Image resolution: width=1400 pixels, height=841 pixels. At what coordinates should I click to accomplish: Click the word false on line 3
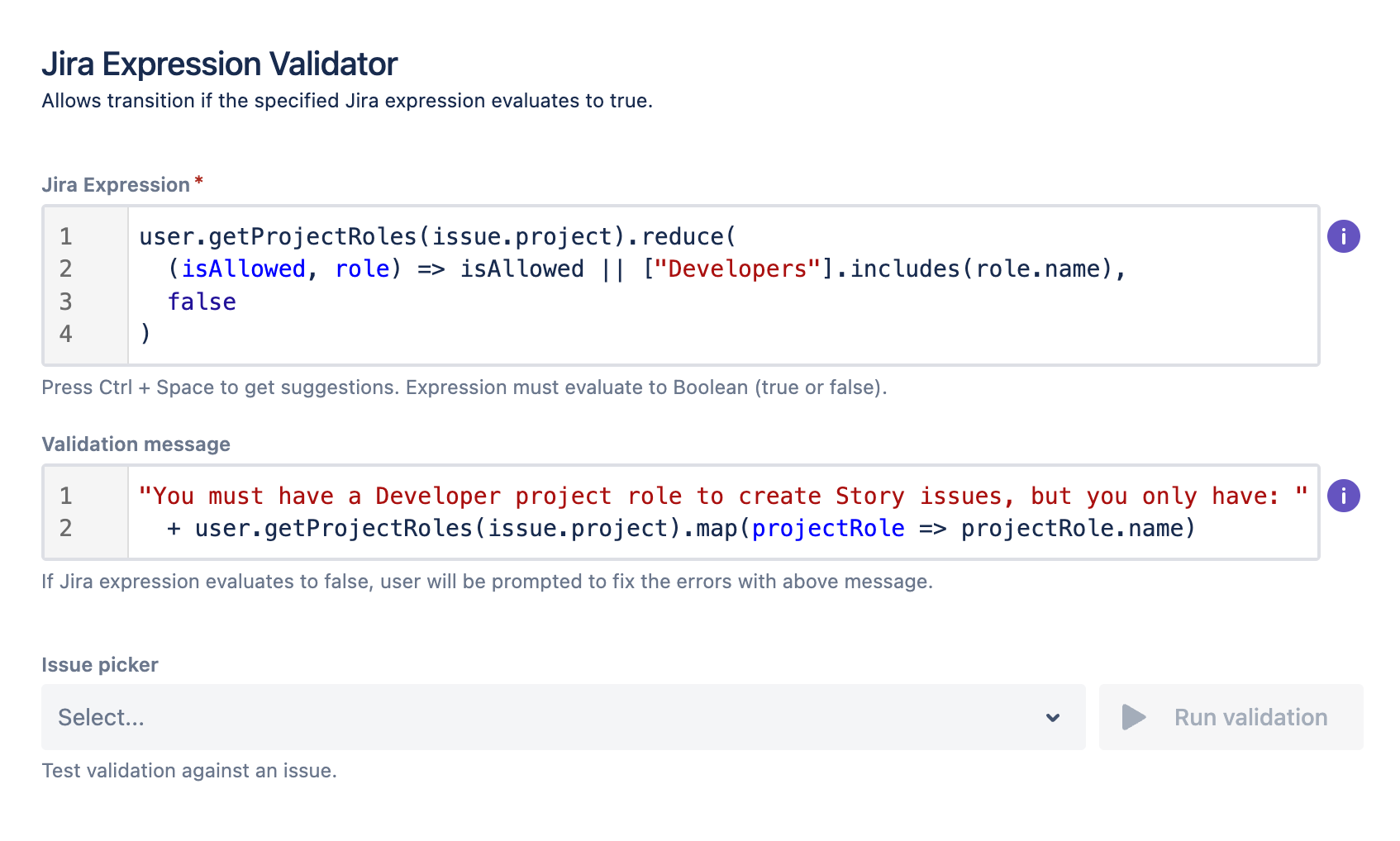coord(202,302)
